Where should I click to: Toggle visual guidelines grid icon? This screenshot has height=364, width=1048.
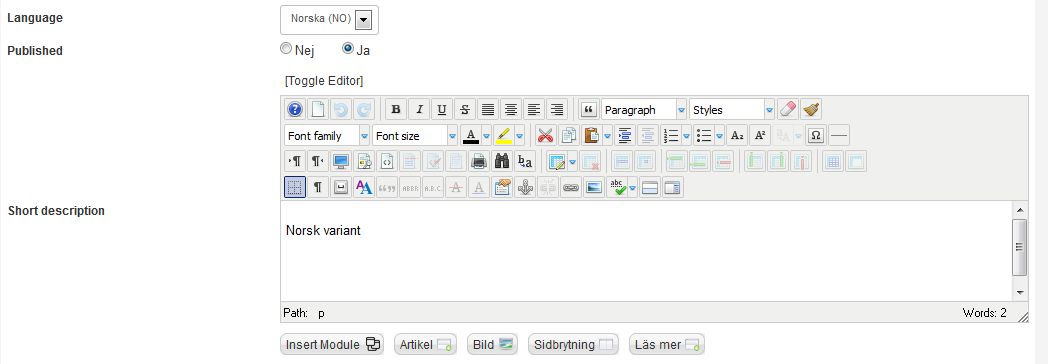295,187
